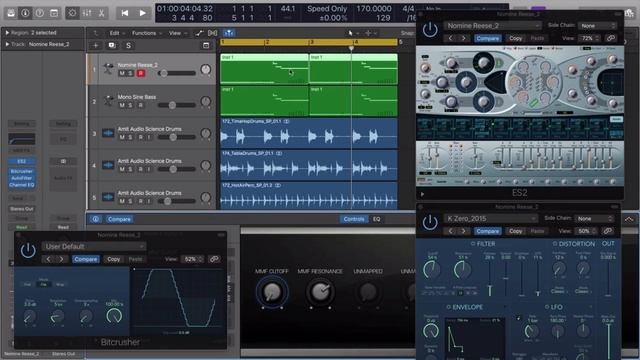Image resolution: width=640 pixels, height=360 pixels.
Task: Change AutoFilter View 50% dropdown
Action: [587, 231]
